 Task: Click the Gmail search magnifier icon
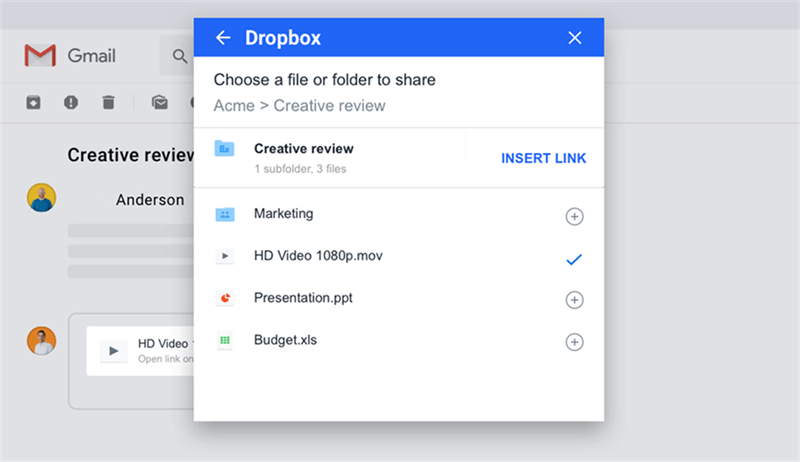pyautogui.click(x=180, y=56)
